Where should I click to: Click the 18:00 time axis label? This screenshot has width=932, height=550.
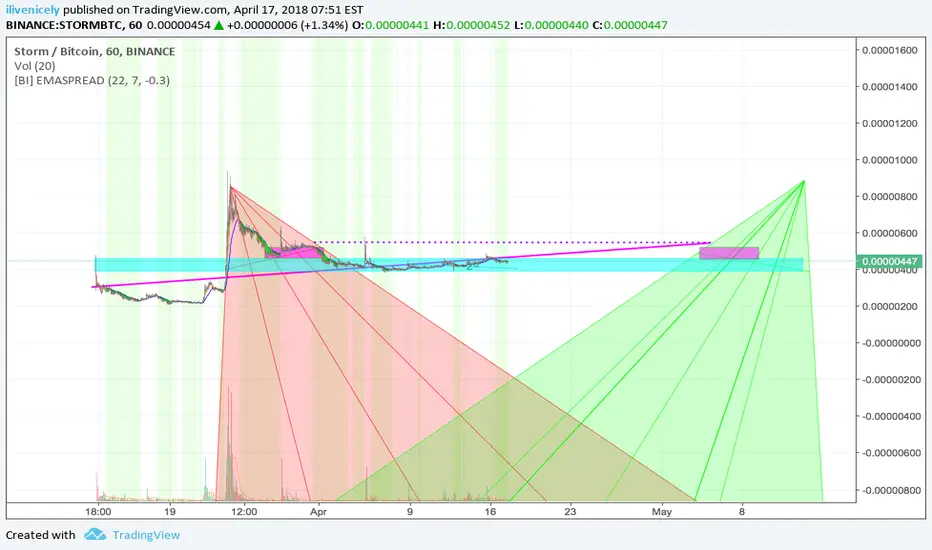(98, 511)
